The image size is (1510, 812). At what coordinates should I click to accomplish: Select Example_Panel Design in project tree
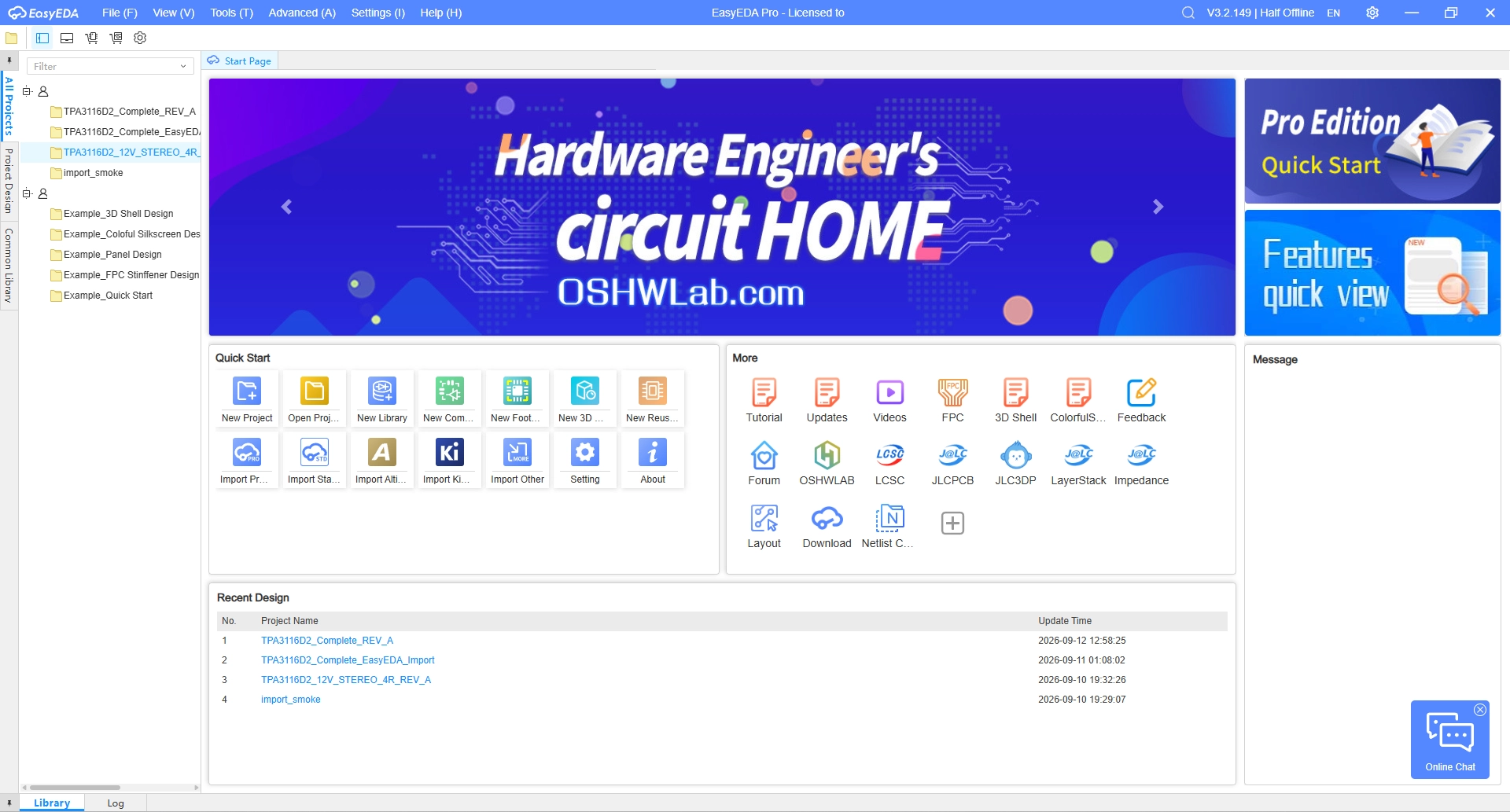point(112,255)
